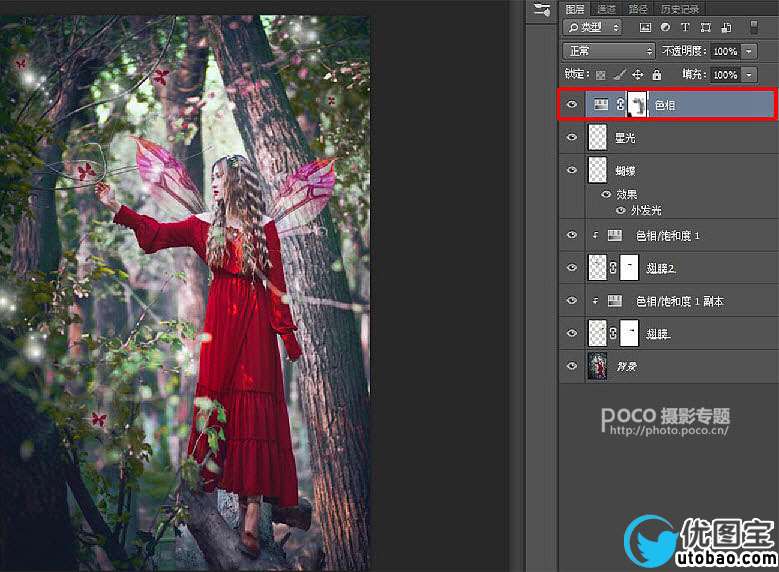
Task: Select the 蝴蝶 layer name
Action: (x=625, y=171)
